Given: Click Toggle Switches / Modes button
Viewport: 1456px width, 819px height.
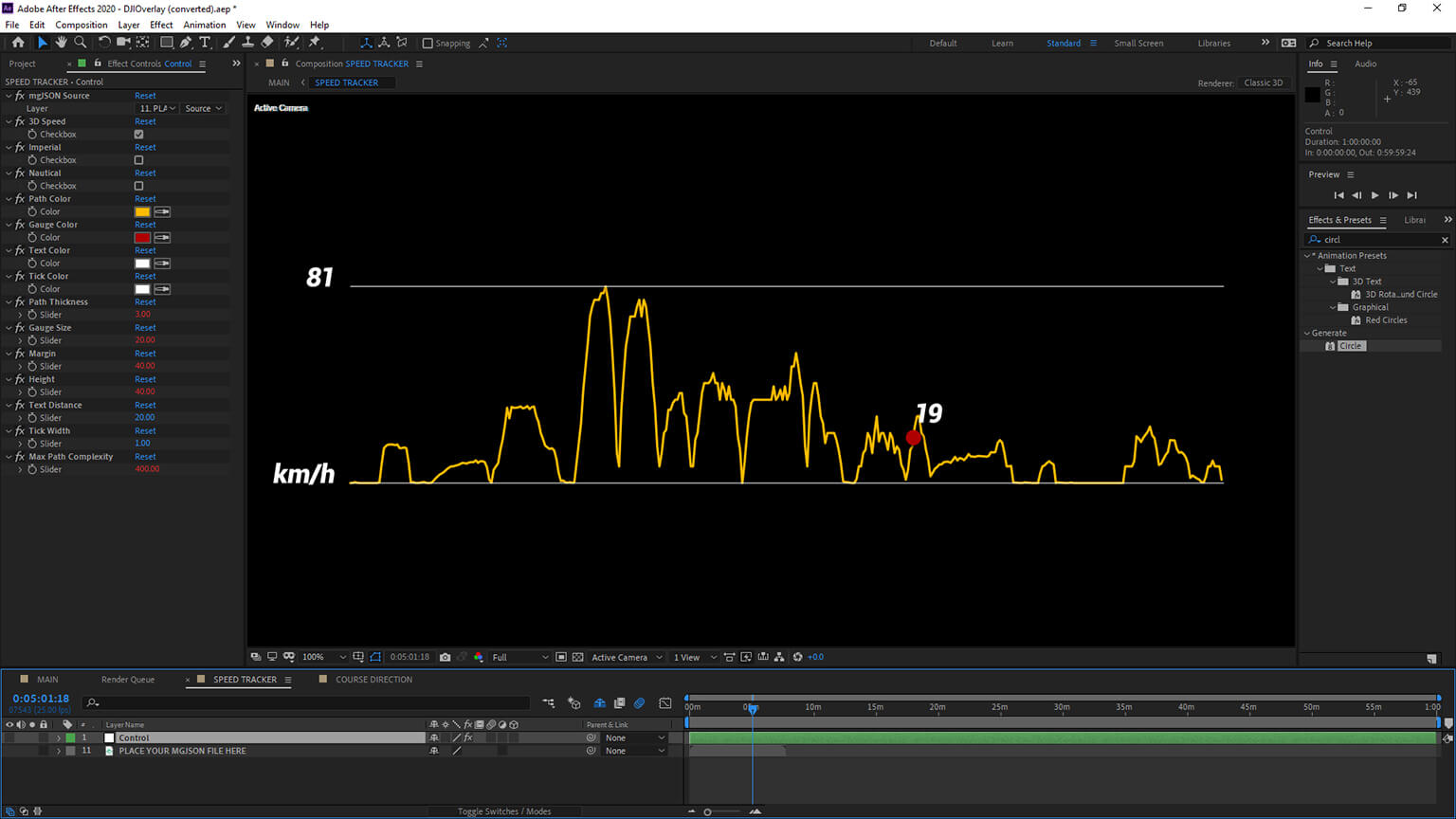Looking at the screenshot, I should [x=504, y=811].
